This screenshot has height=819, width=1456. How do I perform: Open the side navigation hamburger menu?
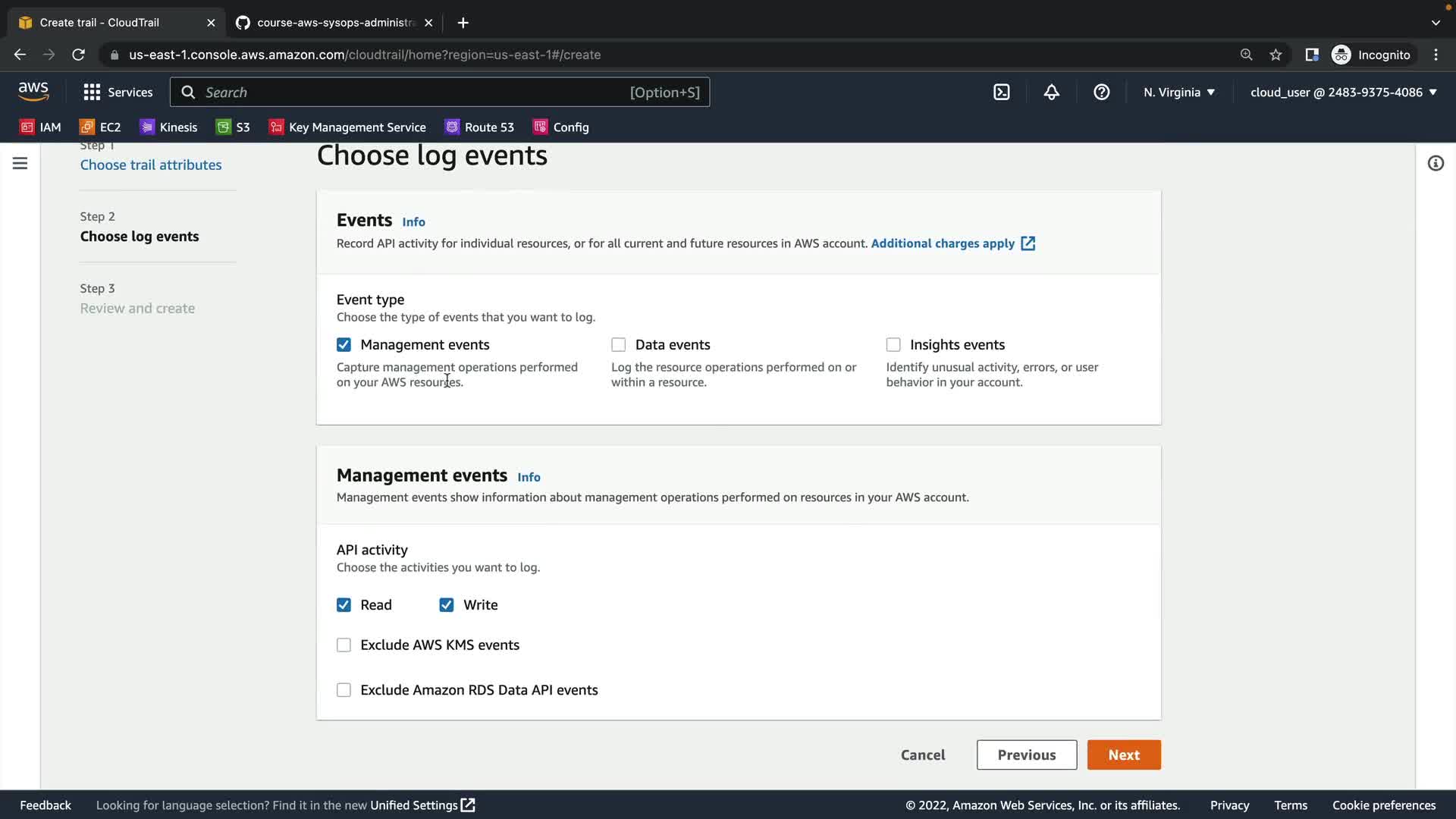point(20,163)
